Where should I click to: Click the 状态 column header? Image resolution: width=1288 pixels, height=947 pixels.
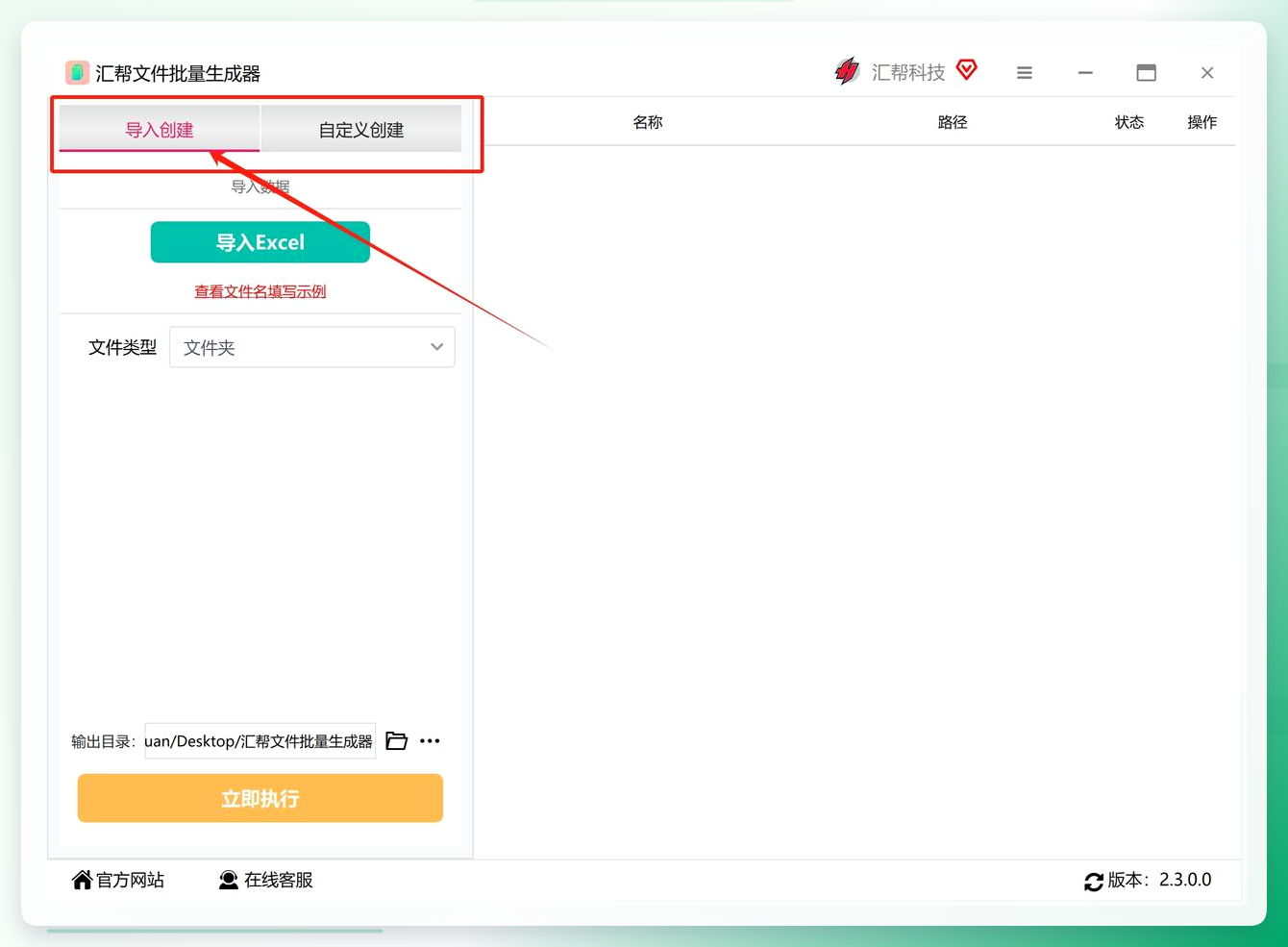[x=1129, y=122]
